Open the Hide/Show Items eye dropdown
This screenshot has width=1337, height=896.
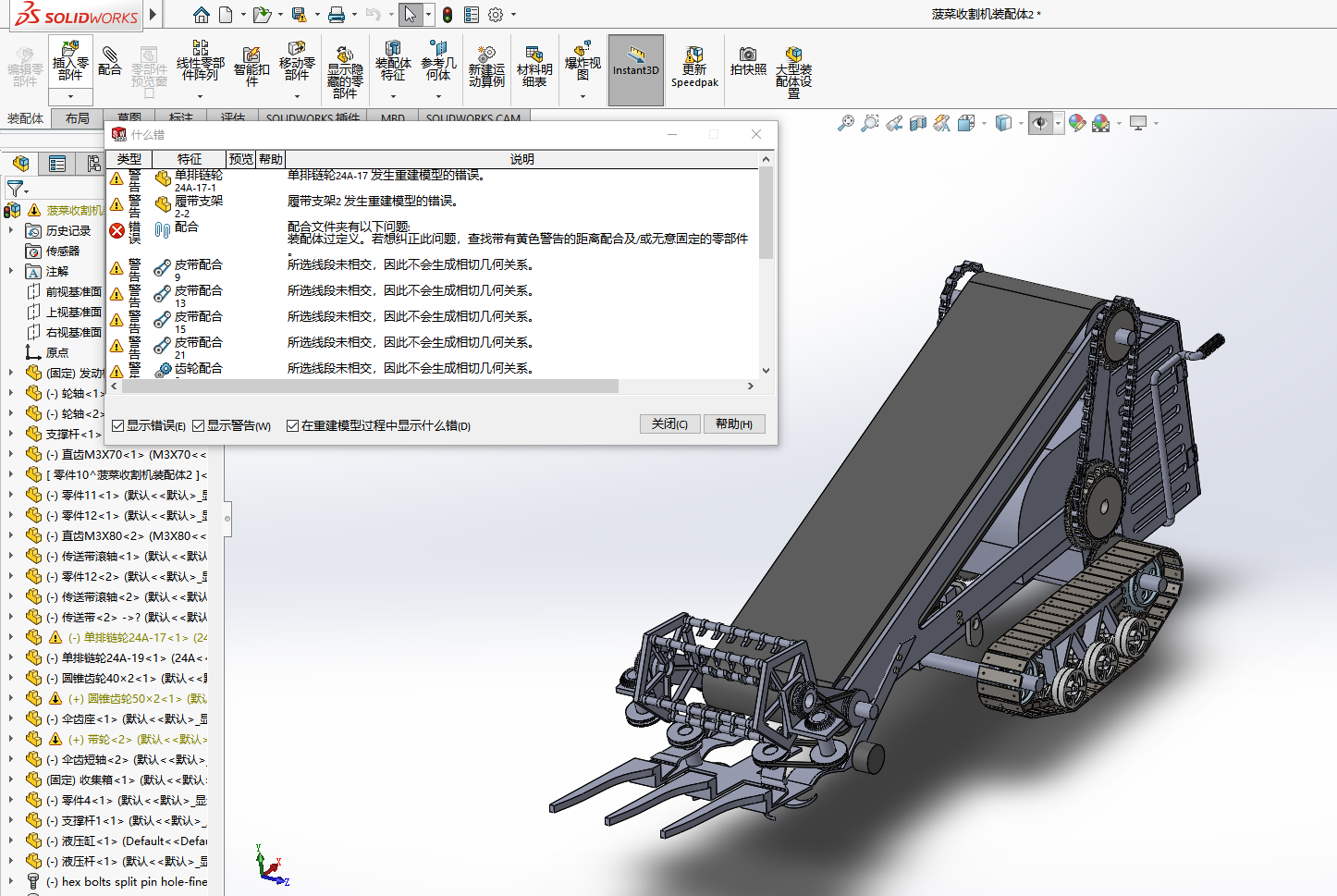click(x=1058, y=123)
